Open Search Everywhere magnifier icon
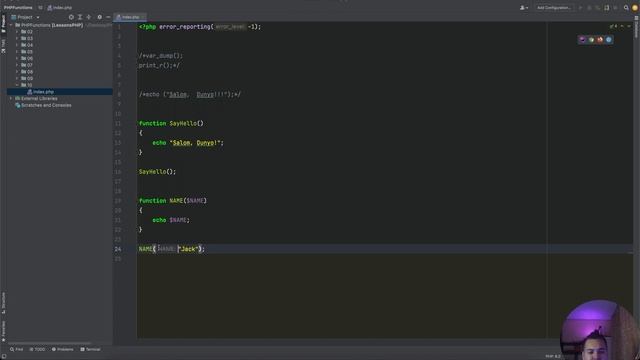 click(x=626, y=7)
